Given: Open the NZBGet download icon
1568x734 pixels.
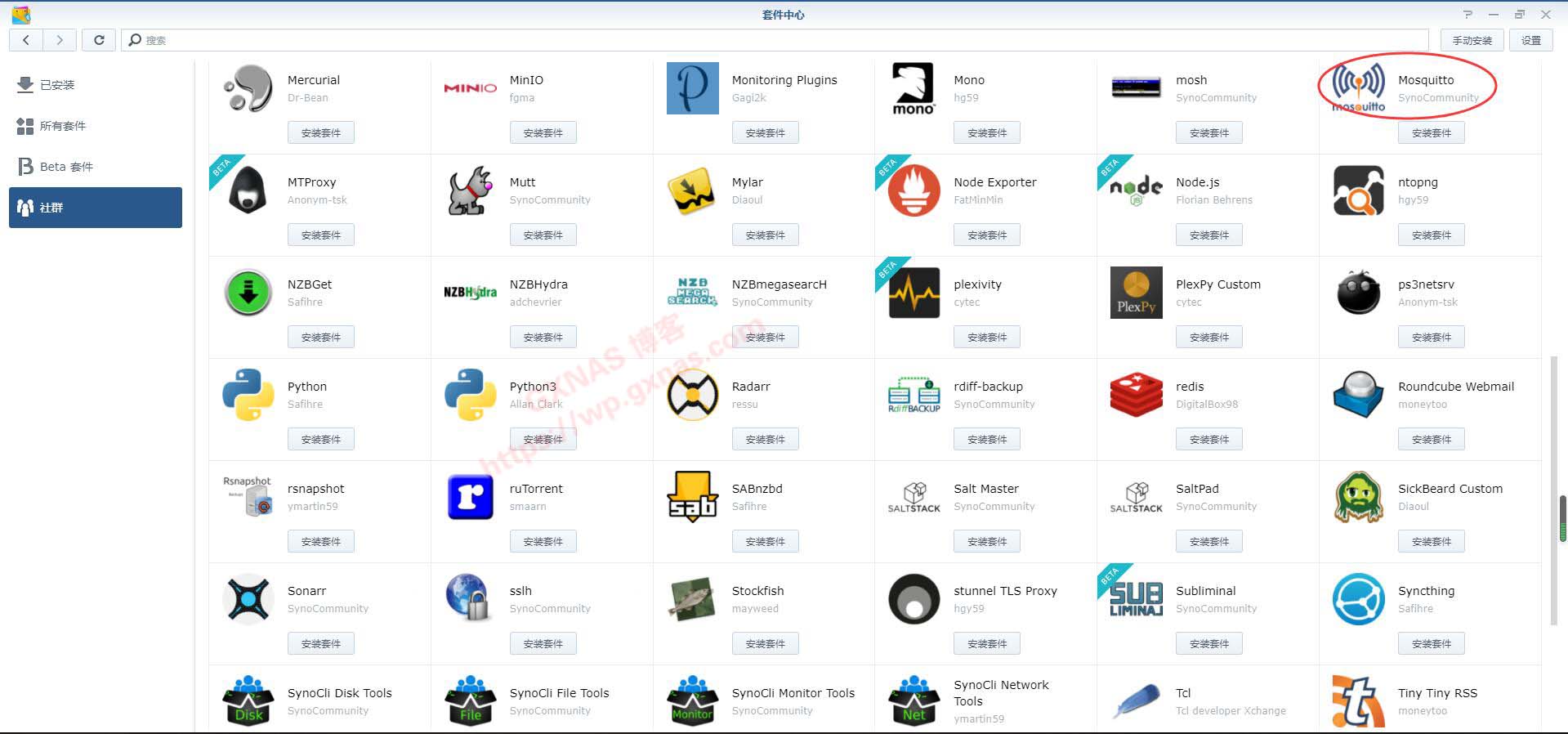Looking at the screenshot, I should pyautogui.click(x=248, y=293).
